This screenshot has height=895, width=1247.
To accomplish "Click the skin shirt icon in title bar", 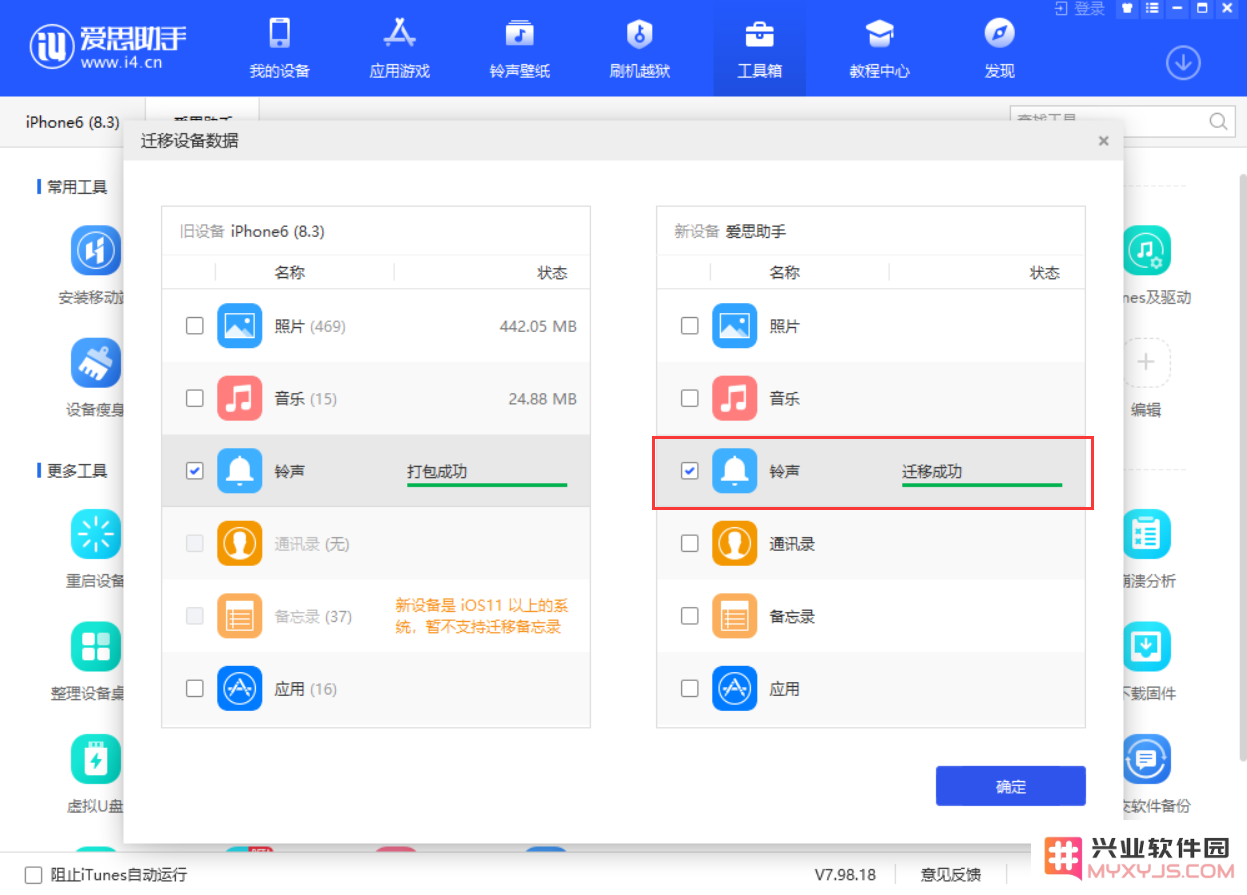I will (x=1127, y=9).
